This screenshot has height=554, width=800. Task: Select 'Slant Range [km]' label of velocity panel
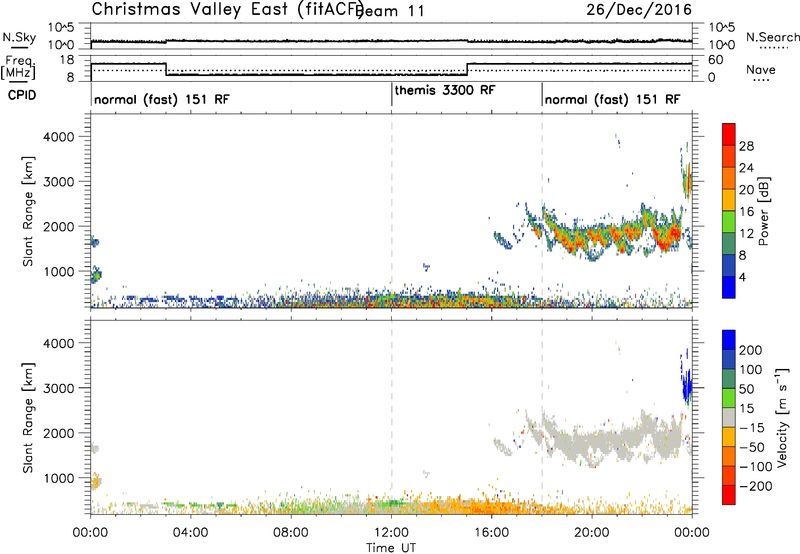click(28, 417)
